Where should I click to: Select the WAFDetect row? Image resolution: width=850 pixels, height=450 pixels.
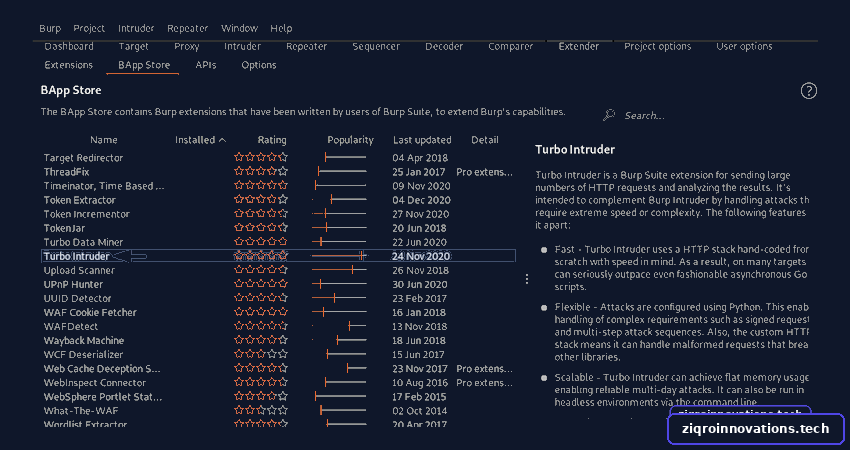point(278,326)
